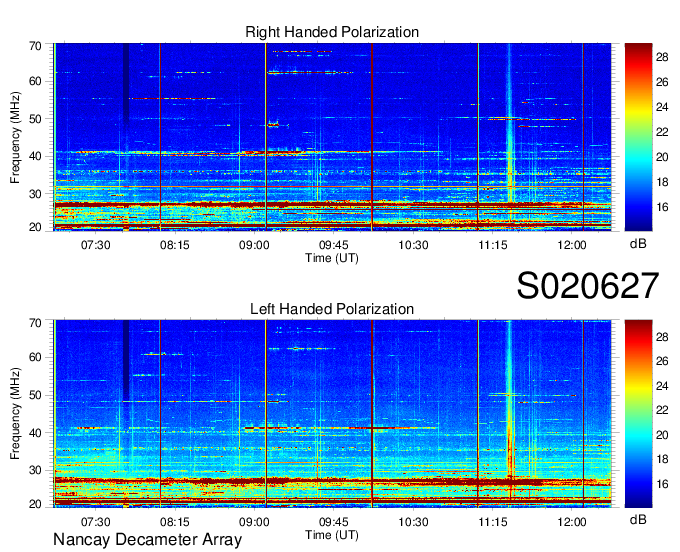The width and height of the screenshot is (680, 552).
Task: Click the 22 dB label on left-handed color bar
Action: coord(662,410)
